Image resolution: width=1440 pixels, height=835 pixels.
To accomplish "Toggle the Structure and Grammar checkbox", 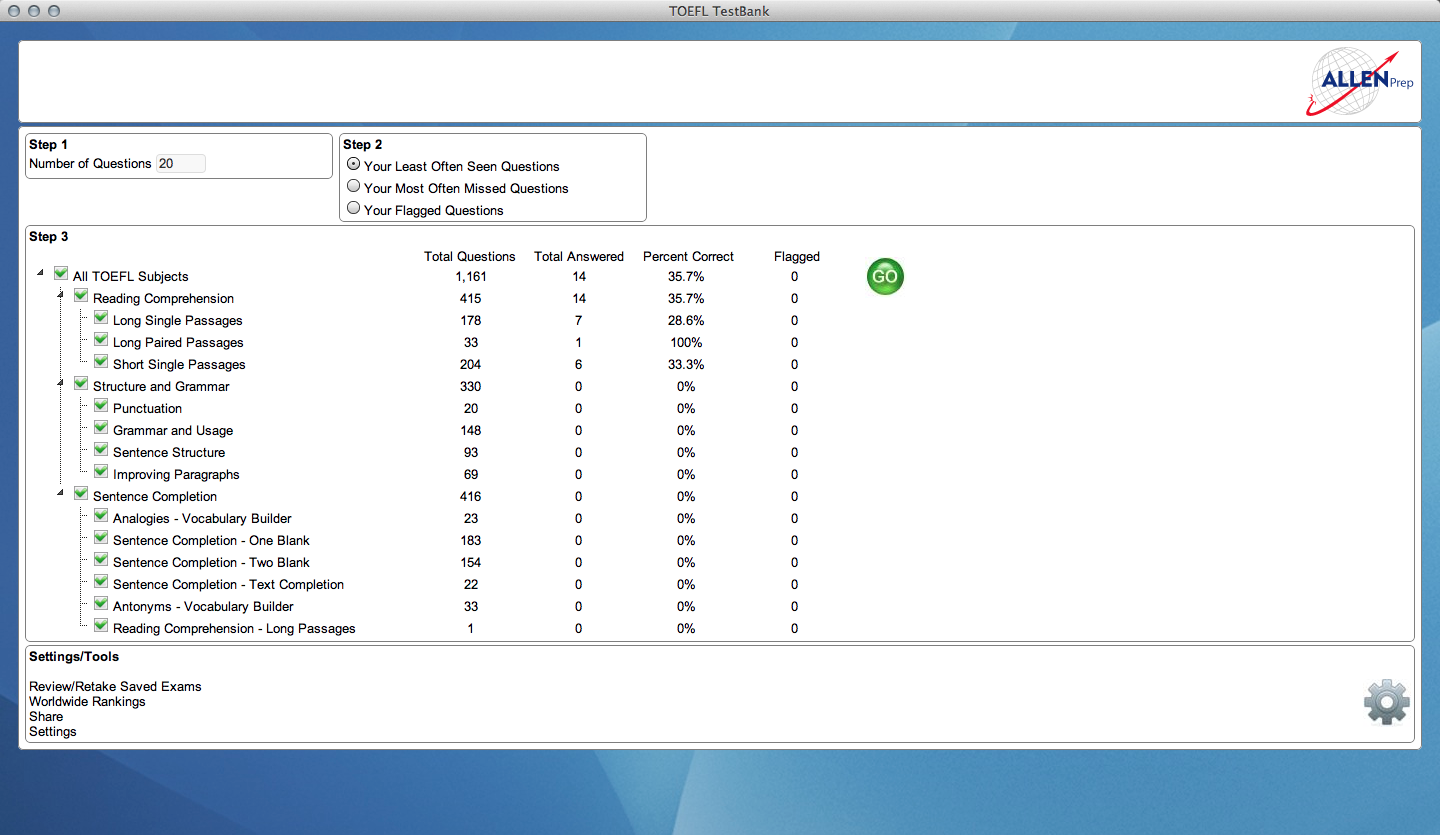I will pyautogui.click(x=81, y=384).
